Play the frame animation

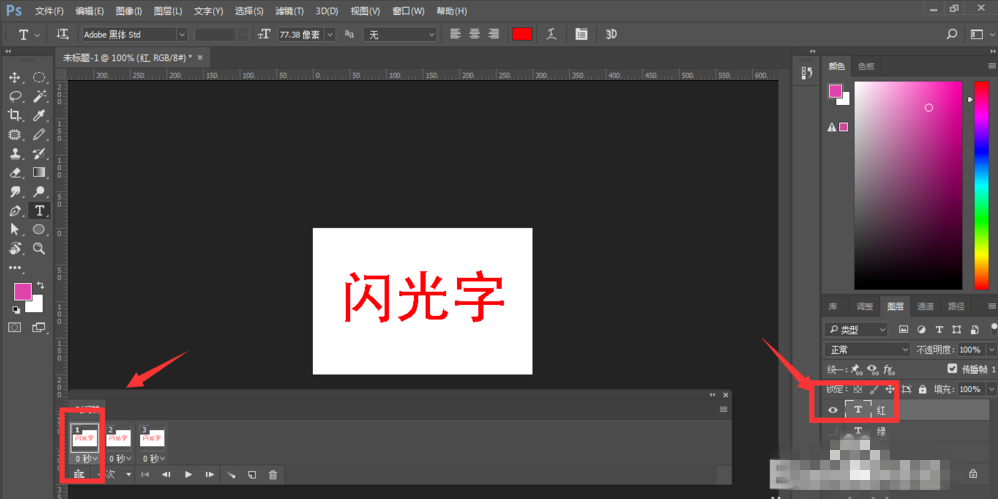(x=188, y=475)
